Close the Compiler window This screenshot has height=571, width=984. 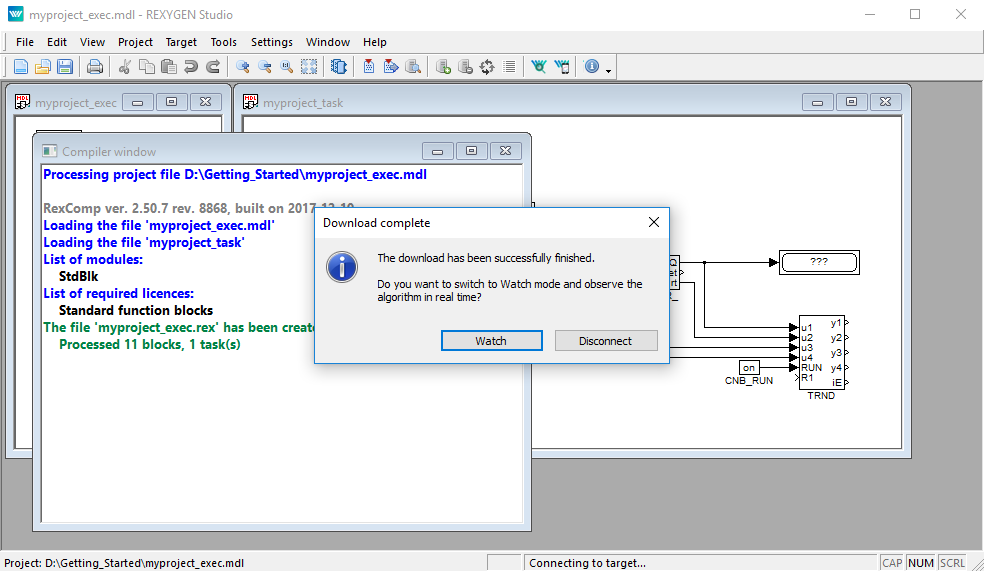[506, 151]
